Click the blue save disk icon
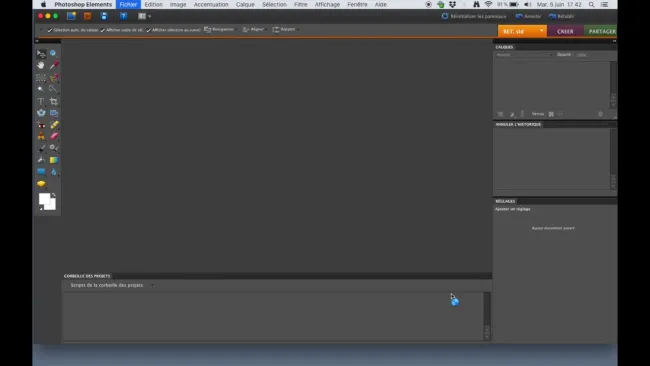The image size is (650, 366). tap(104, 16)
